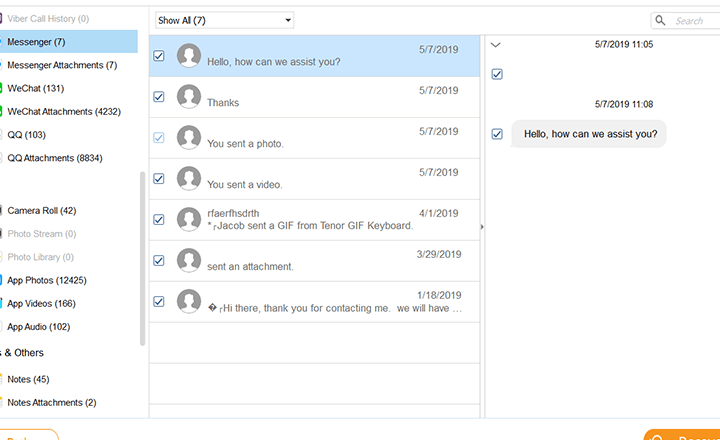Screen dimensions: 720x440
Task: Select Photo Library (0) item
Action: click(x=40, y=257)
